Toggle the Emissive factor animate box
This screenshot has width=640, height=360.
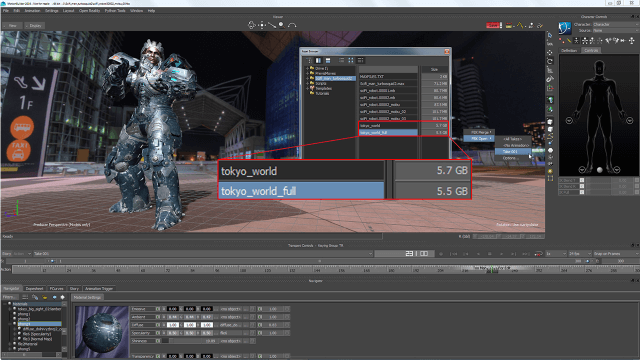(x=260, y=309)
